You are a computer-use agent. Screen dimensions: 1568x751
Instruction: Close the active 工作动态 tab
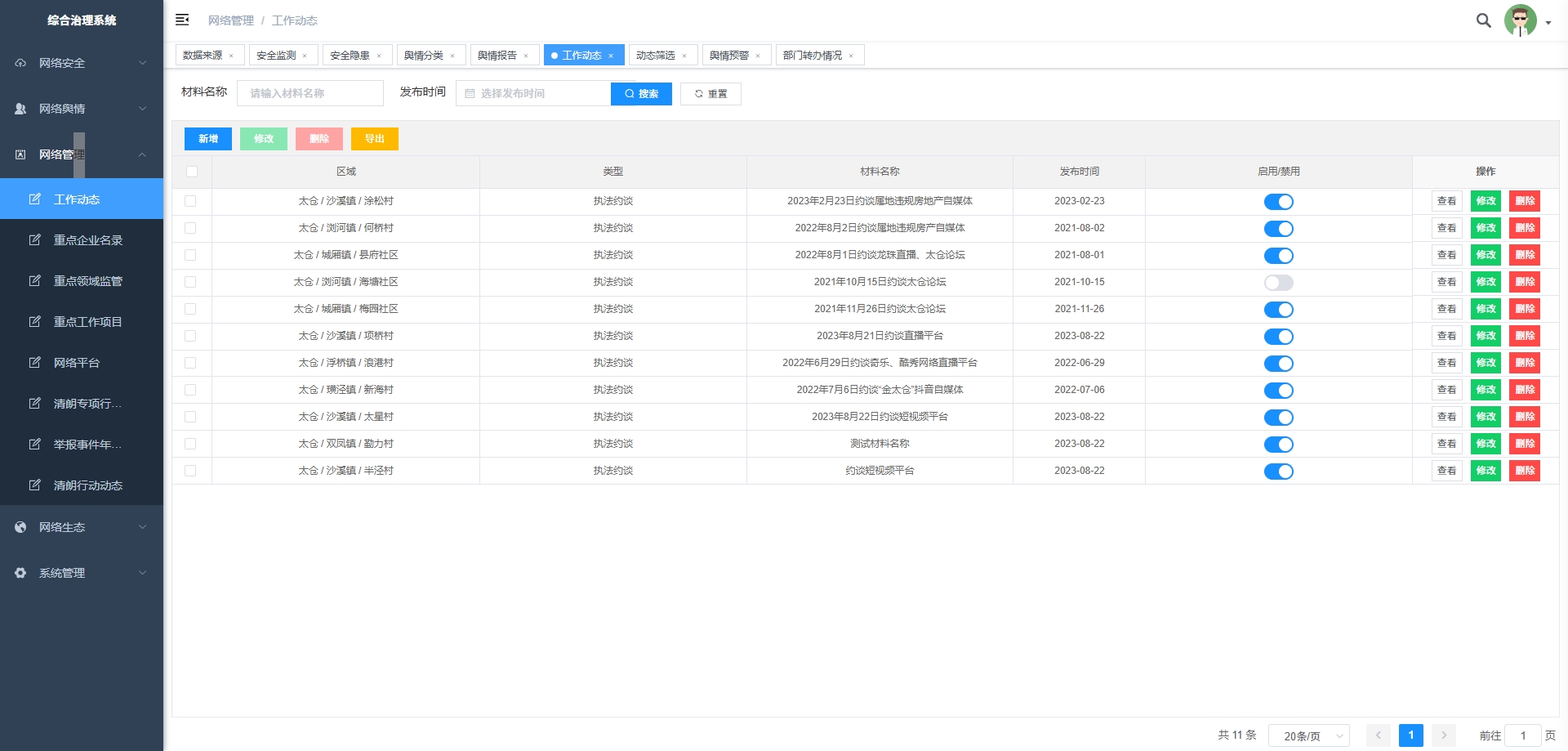pyautogui.click(x=611, y=56)
